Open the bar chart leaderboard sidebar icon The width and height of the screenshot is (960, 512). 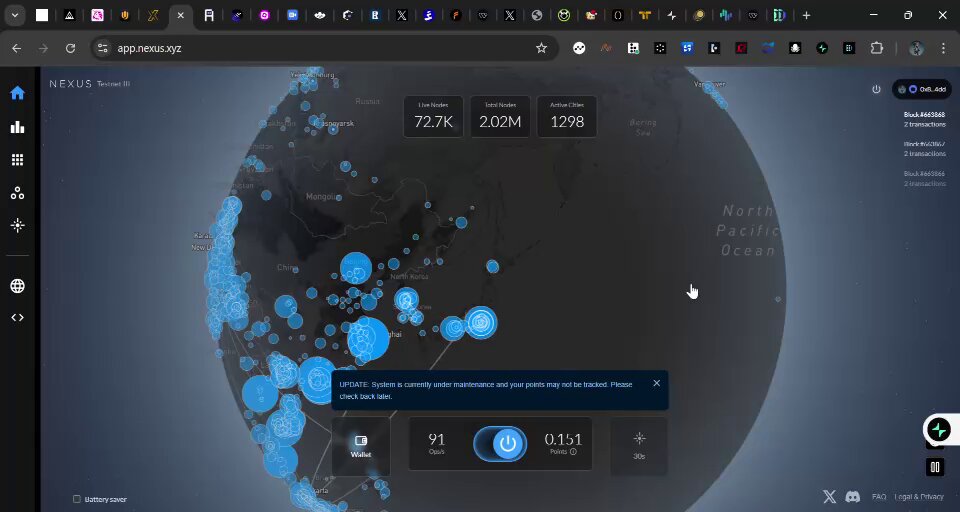(x=17, y=127)
